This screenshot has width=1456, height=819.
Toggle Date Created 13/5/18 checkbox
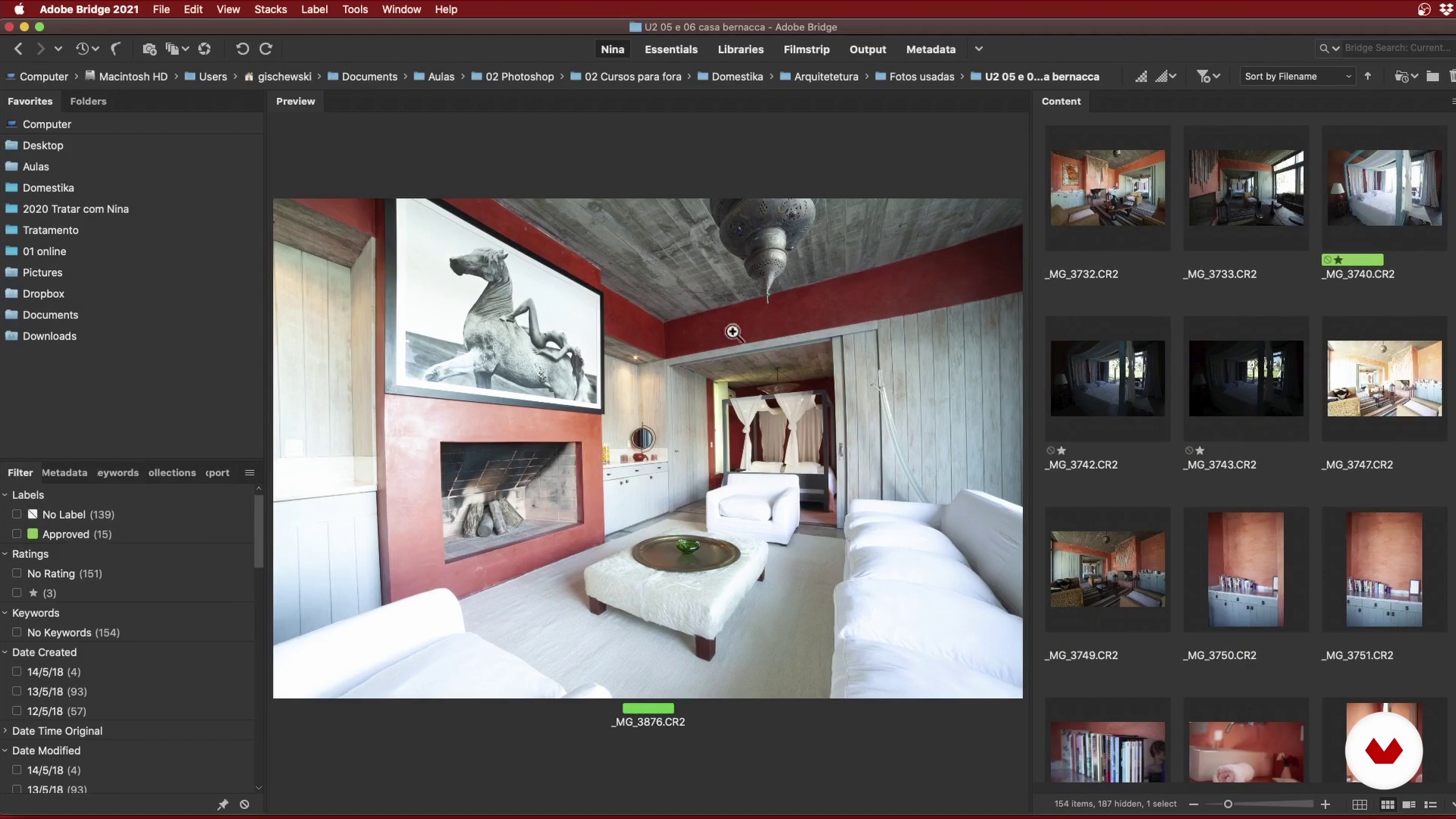(x=17, y=692)
